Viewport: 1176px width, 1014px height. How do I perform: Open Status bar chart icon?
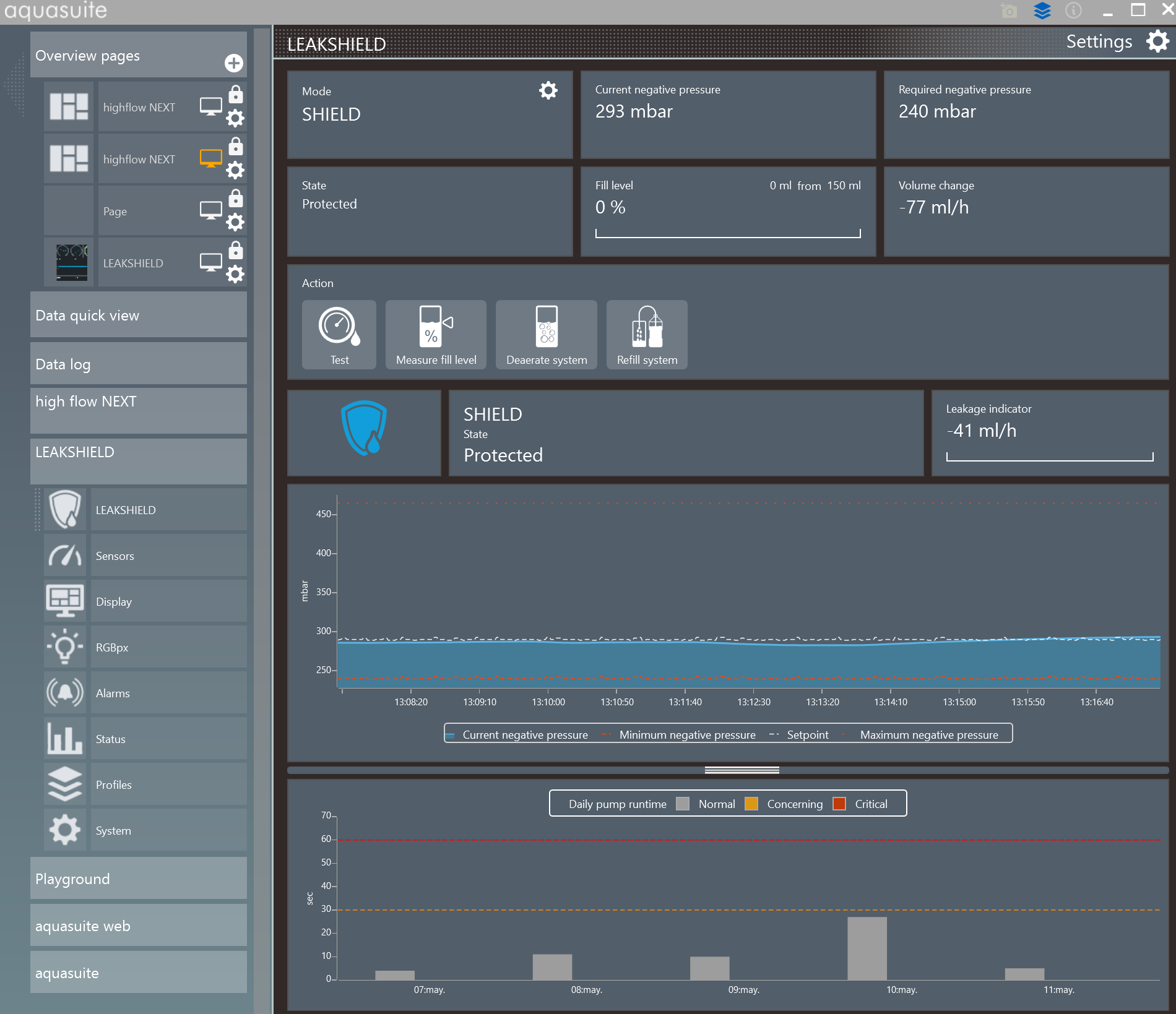tap(65, 739)
